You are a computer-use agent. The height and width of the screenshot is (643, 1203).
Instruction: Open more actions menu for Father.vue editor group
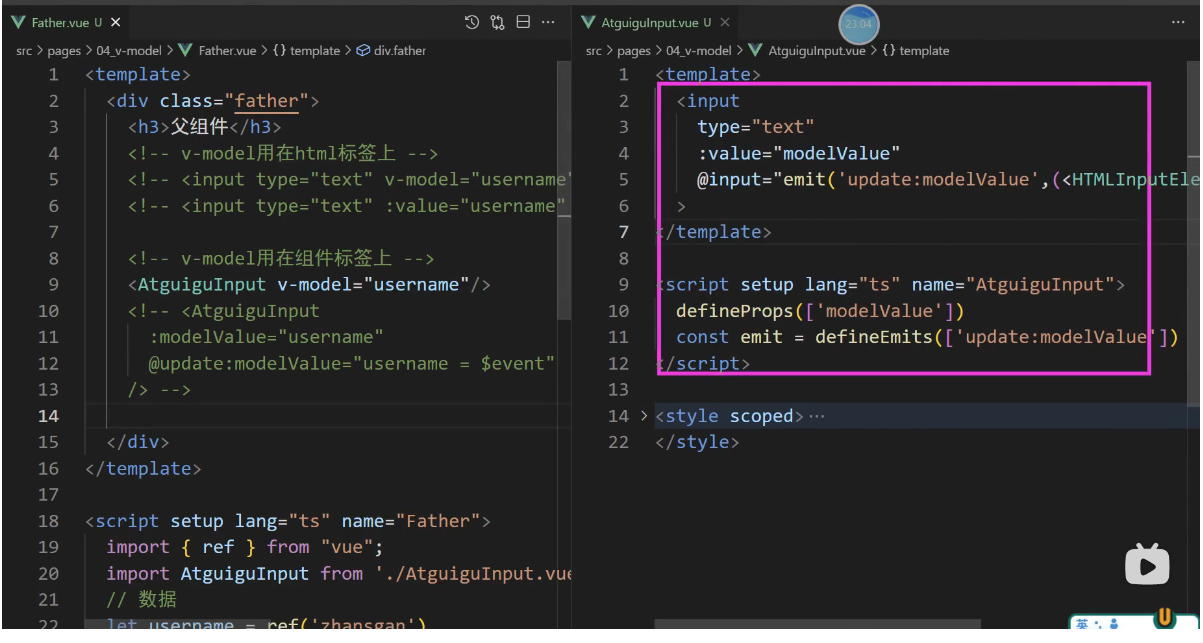pos(548,22)
